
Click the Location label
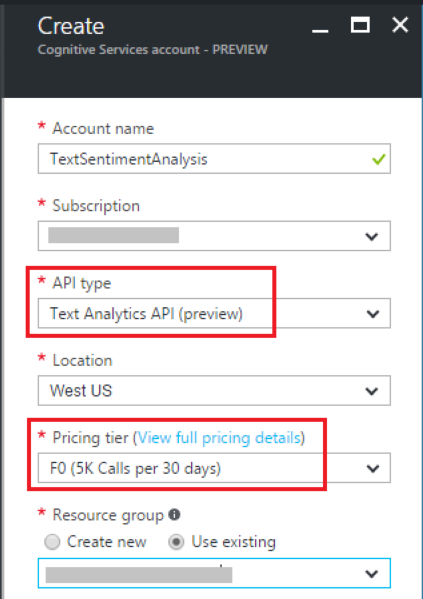point(82,360)
